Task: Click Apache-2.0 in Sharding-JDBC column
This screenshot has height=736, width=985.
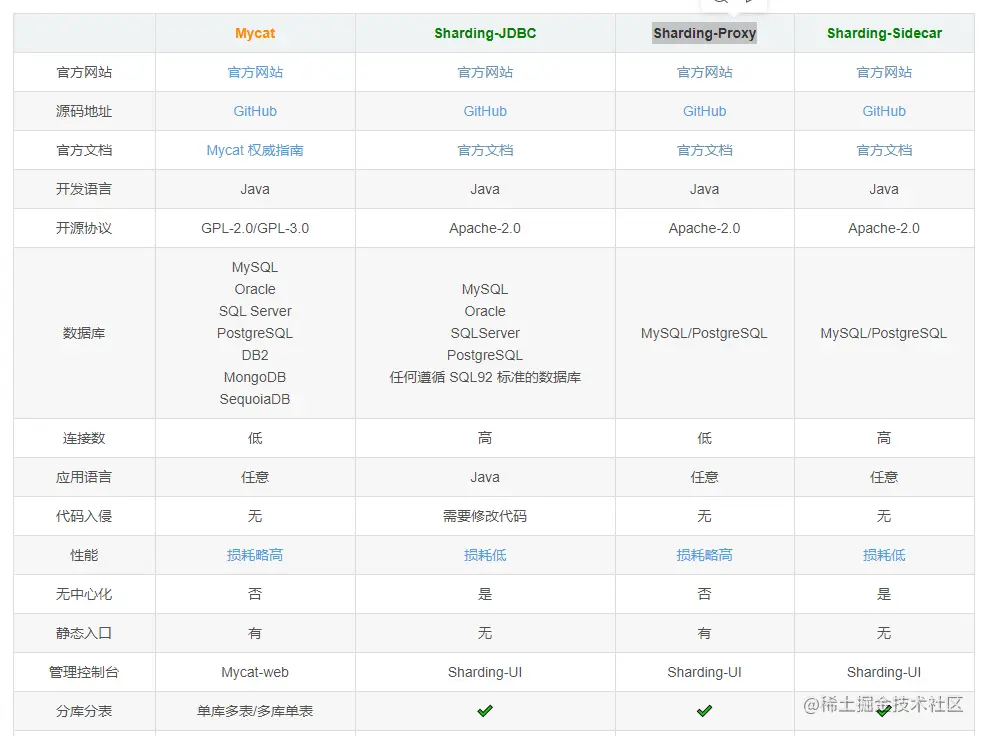Action: pyautogui.click(x=485, y=228)
